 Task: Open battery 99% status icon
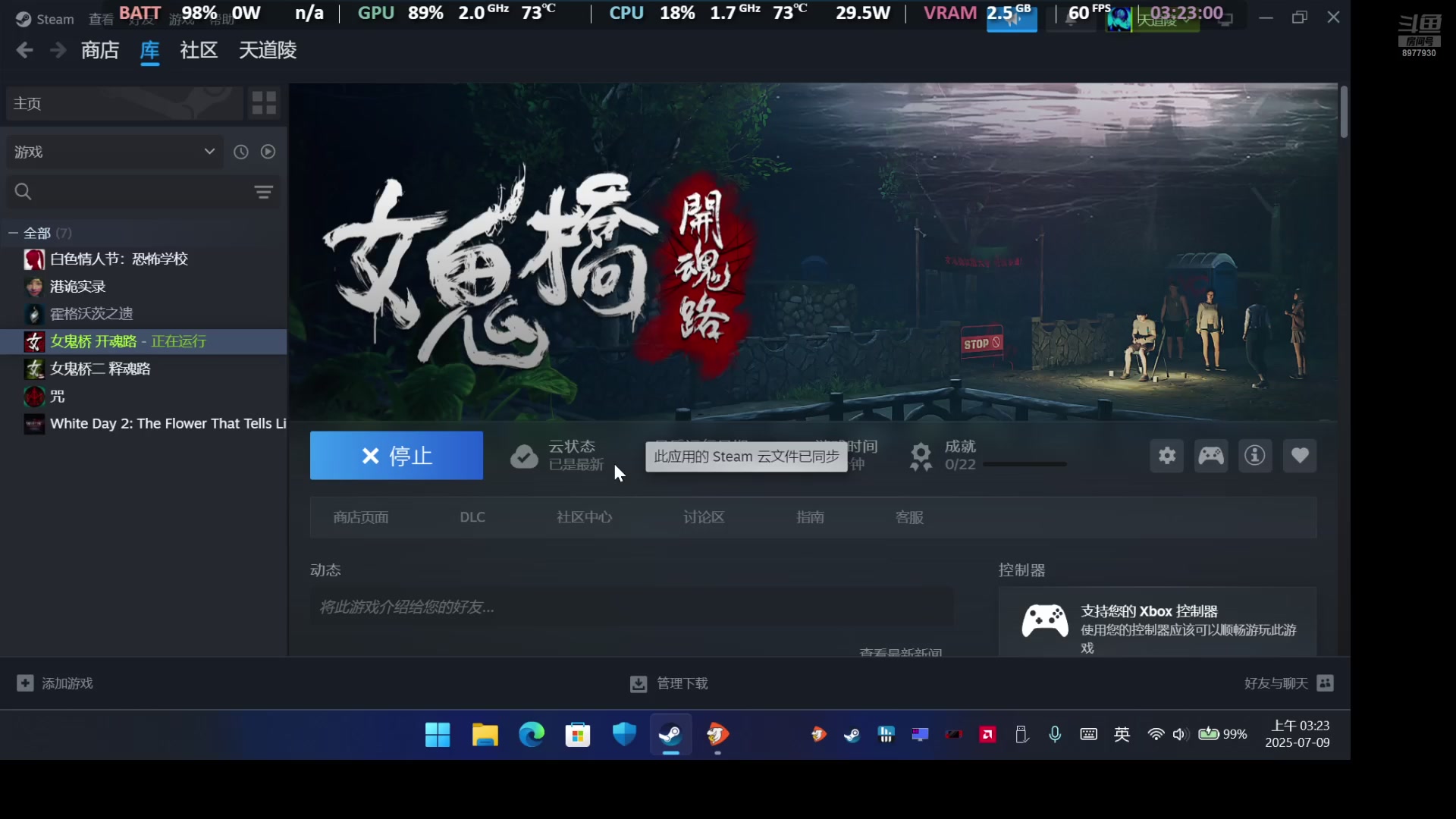(x=1222, y=734)
